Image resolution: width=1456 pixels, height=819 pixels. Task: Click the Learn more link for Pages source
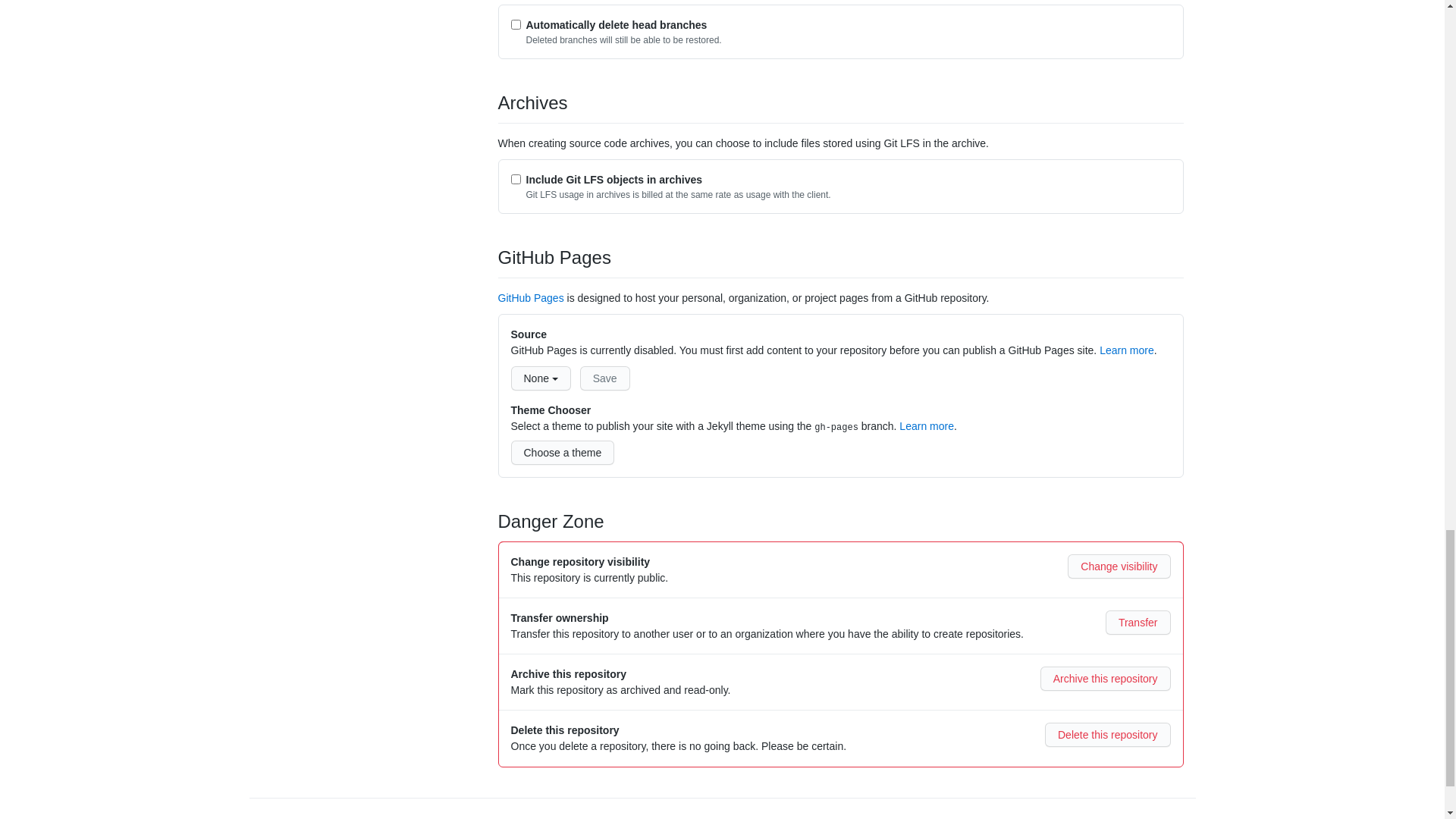click(1126, 350)
